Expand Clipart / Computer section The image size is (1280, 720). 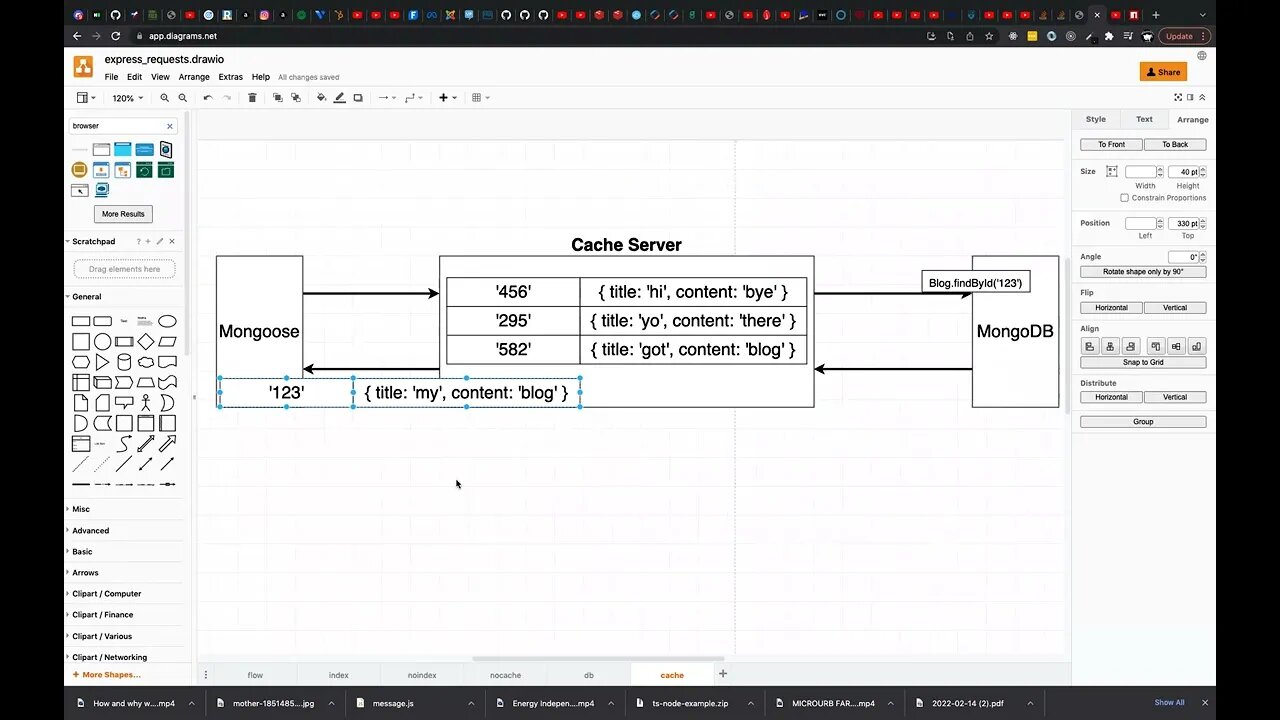[x=106, y=594]
